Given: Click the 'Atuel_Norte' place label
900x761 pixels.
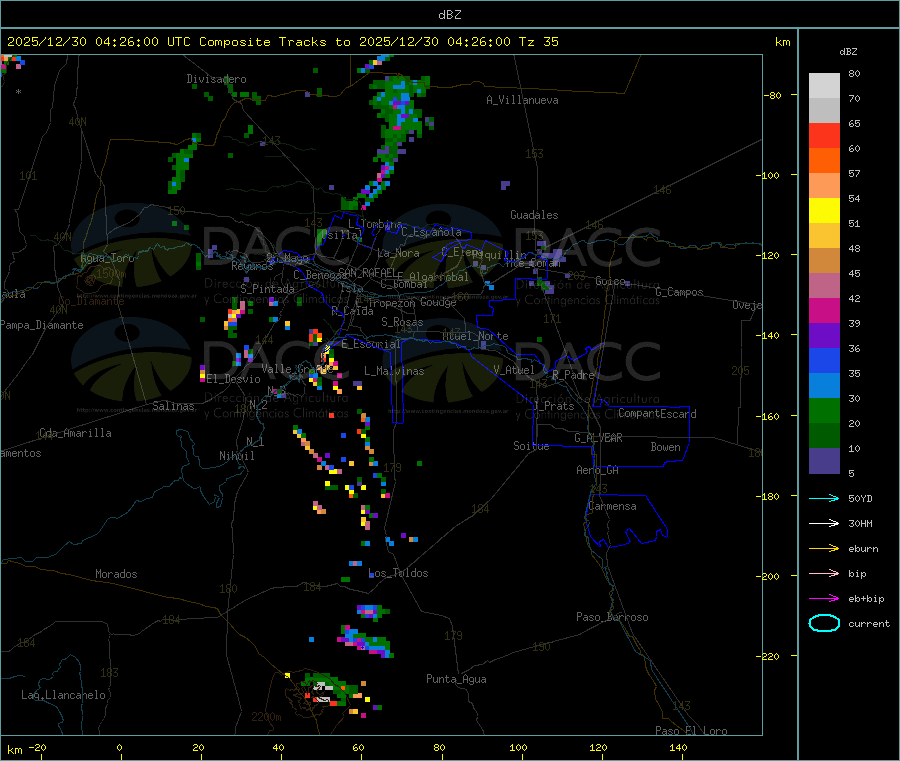Looking at the screenshot, I should tap(475, 336).
